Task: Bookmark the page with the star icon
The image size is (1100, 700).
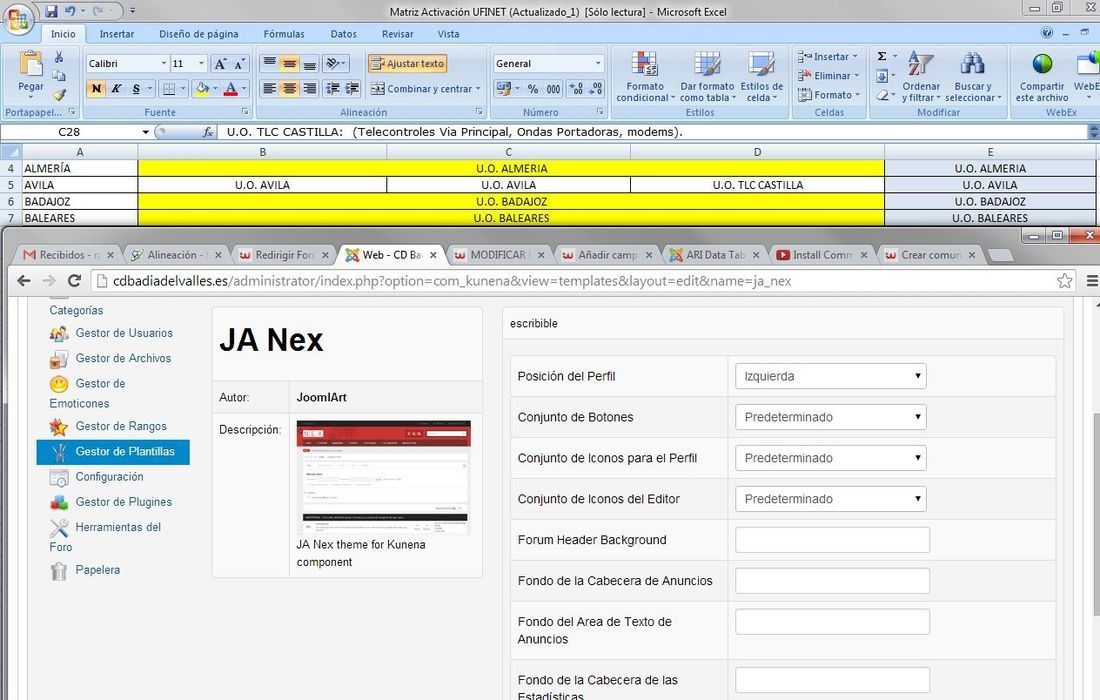Action: 1064,281
